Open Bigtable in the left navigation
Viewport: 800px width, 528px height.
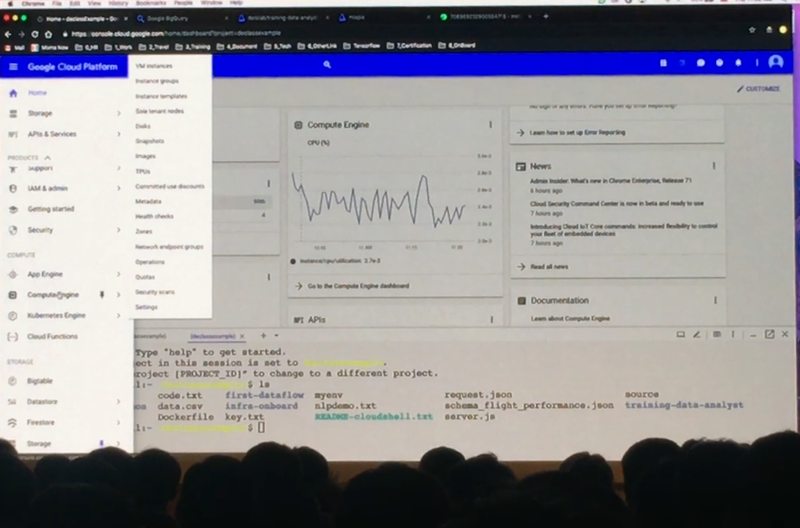click(40, 381)
